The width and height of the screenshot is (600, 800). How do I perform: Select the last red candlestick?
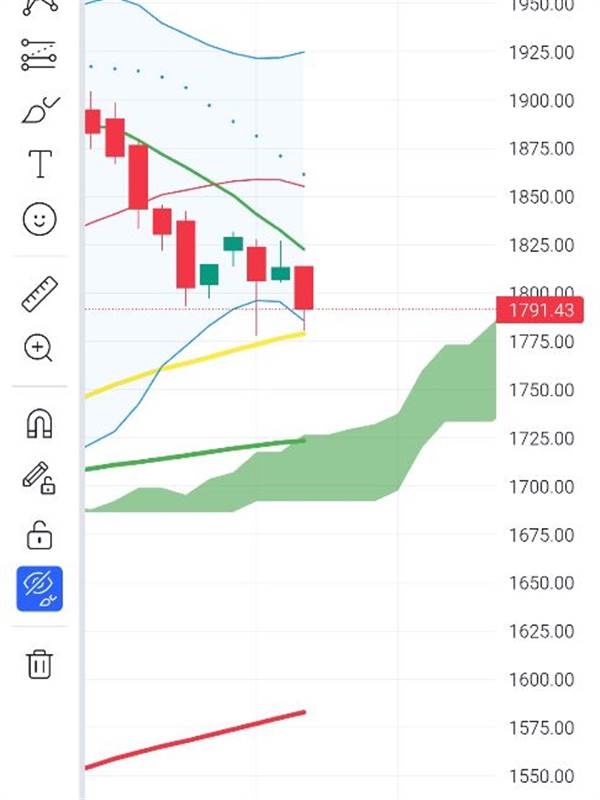(x=304, y=288)
